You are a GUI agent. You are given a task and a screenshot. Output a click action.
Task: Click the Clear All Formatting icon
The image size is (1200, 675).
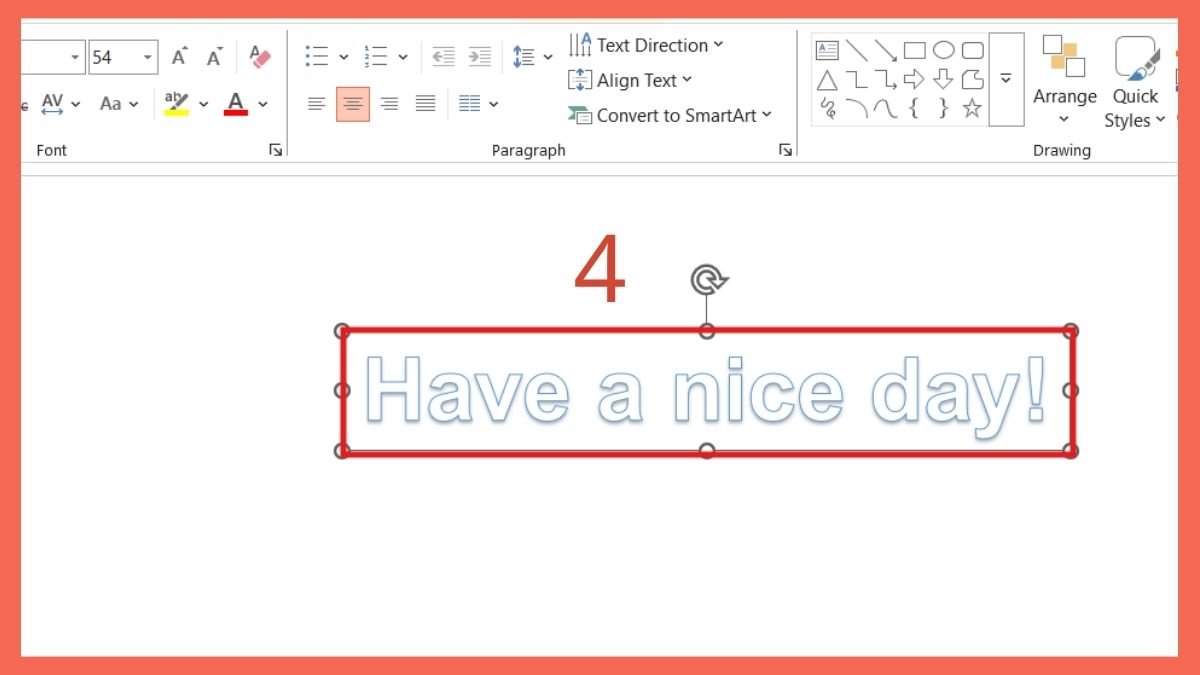(259, 56)
